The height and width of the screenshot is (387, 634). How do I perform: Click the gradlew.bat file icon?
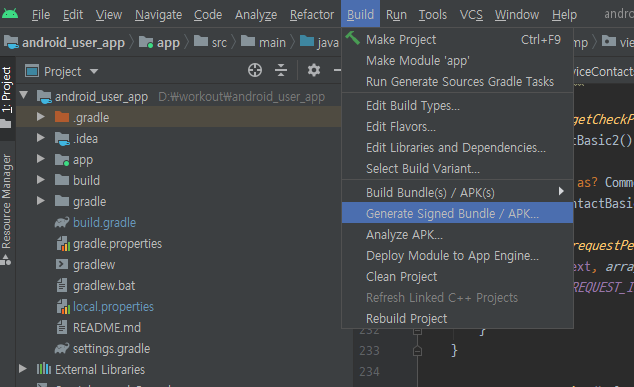(62, 285)
